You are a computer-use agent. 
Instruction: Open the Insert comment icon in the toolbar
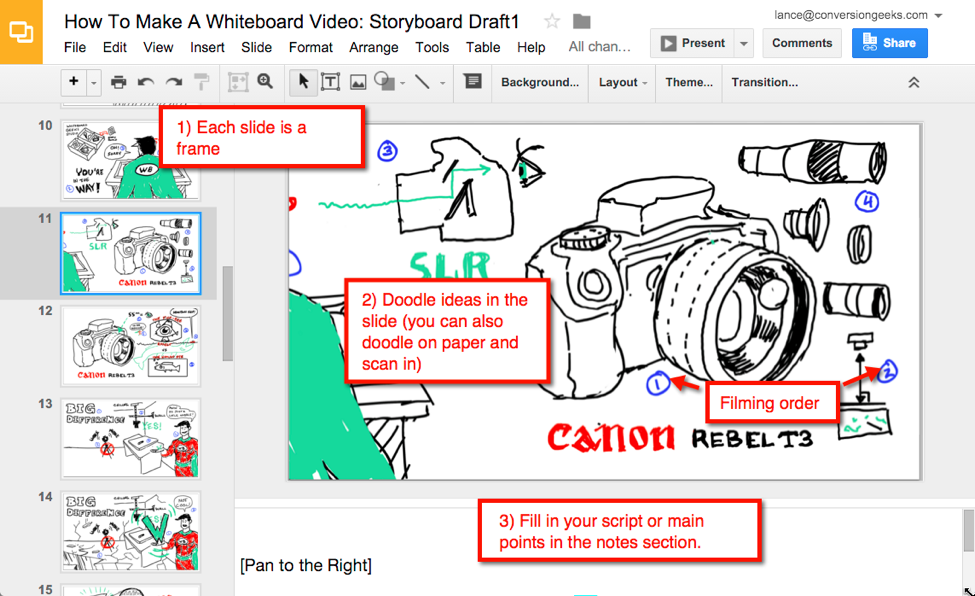click(473, 82)
